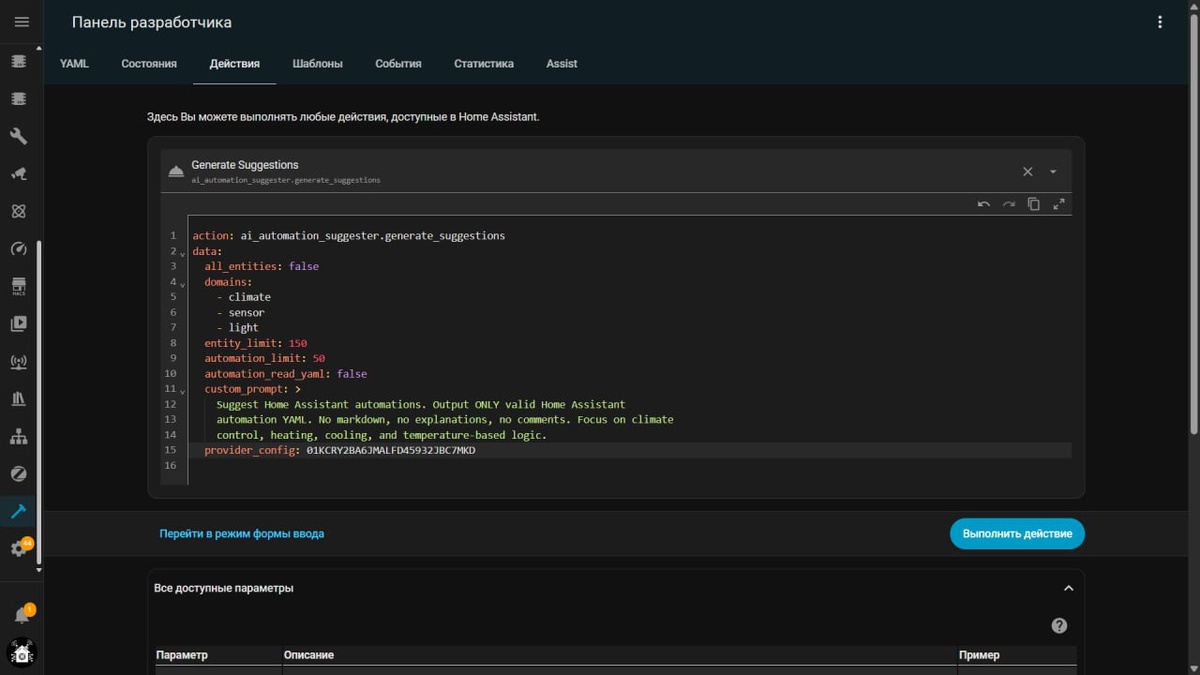This screenshot has height=675, width=1200.
Task: Switch to the События tab
Action: pos(398,63)
